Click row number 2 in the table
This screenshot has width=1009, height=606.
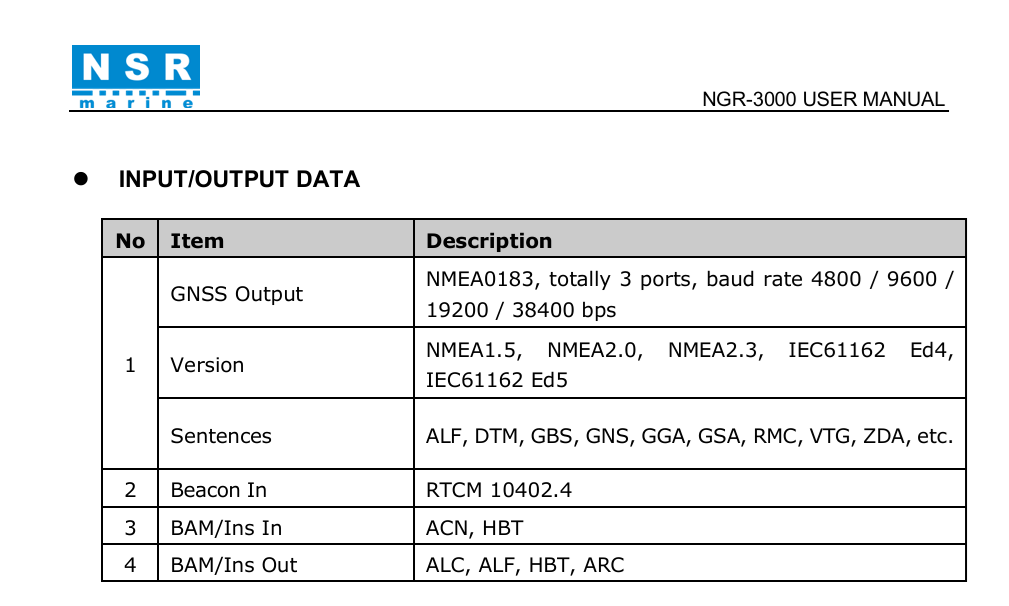tap(130, 490)
